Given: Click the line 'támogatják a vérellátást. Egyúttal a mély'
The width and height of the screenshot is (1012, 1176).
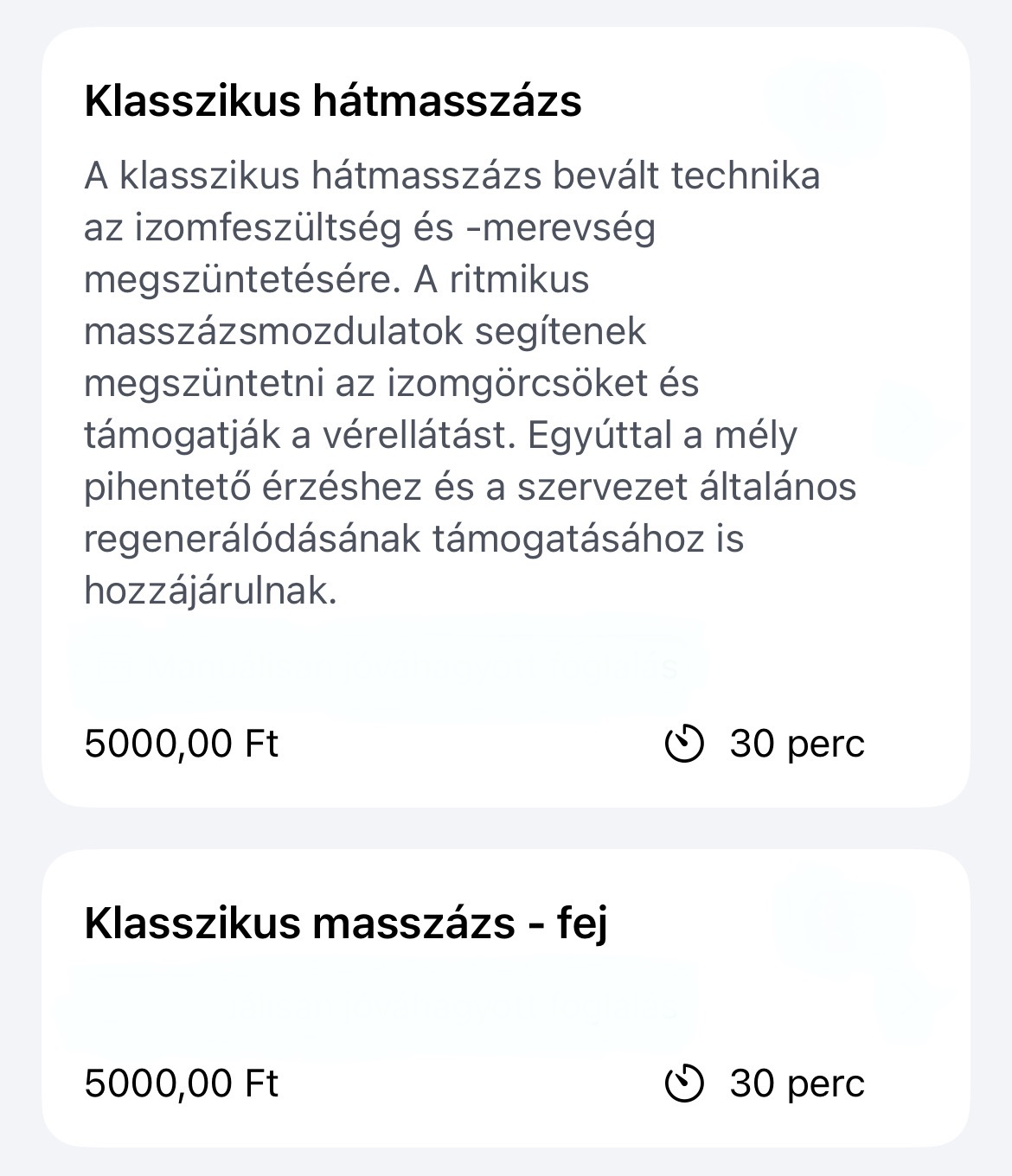Looking at the screenshot, I should point(440,436).
